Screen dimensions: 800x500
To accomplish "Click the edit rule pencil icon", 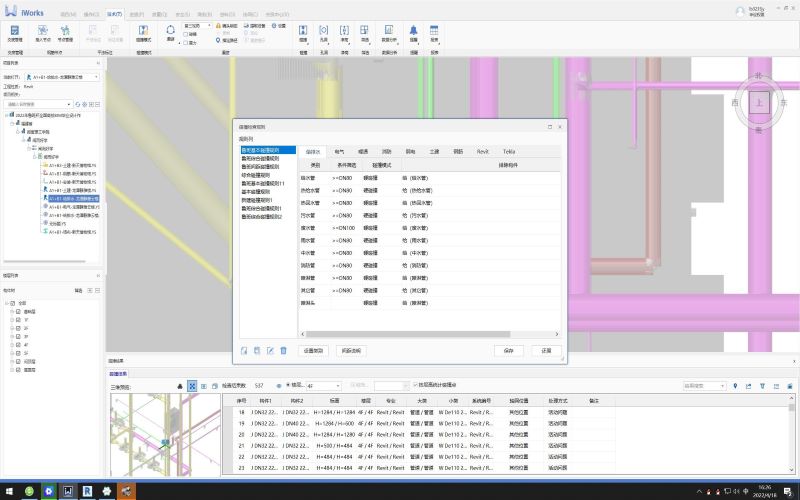I will pos(270,351).
